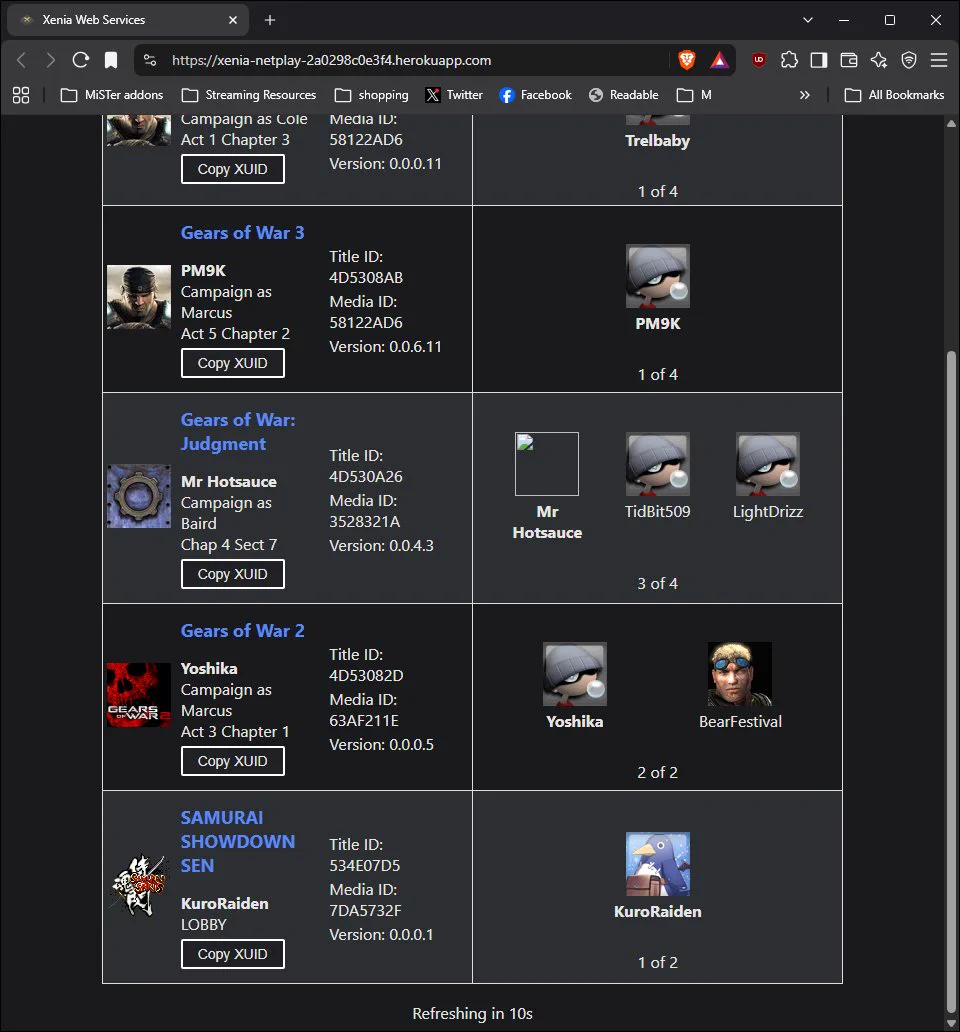Copy XUID for Yoshika's session
This screenshot has width=960, height=1032.
[233, 761]
